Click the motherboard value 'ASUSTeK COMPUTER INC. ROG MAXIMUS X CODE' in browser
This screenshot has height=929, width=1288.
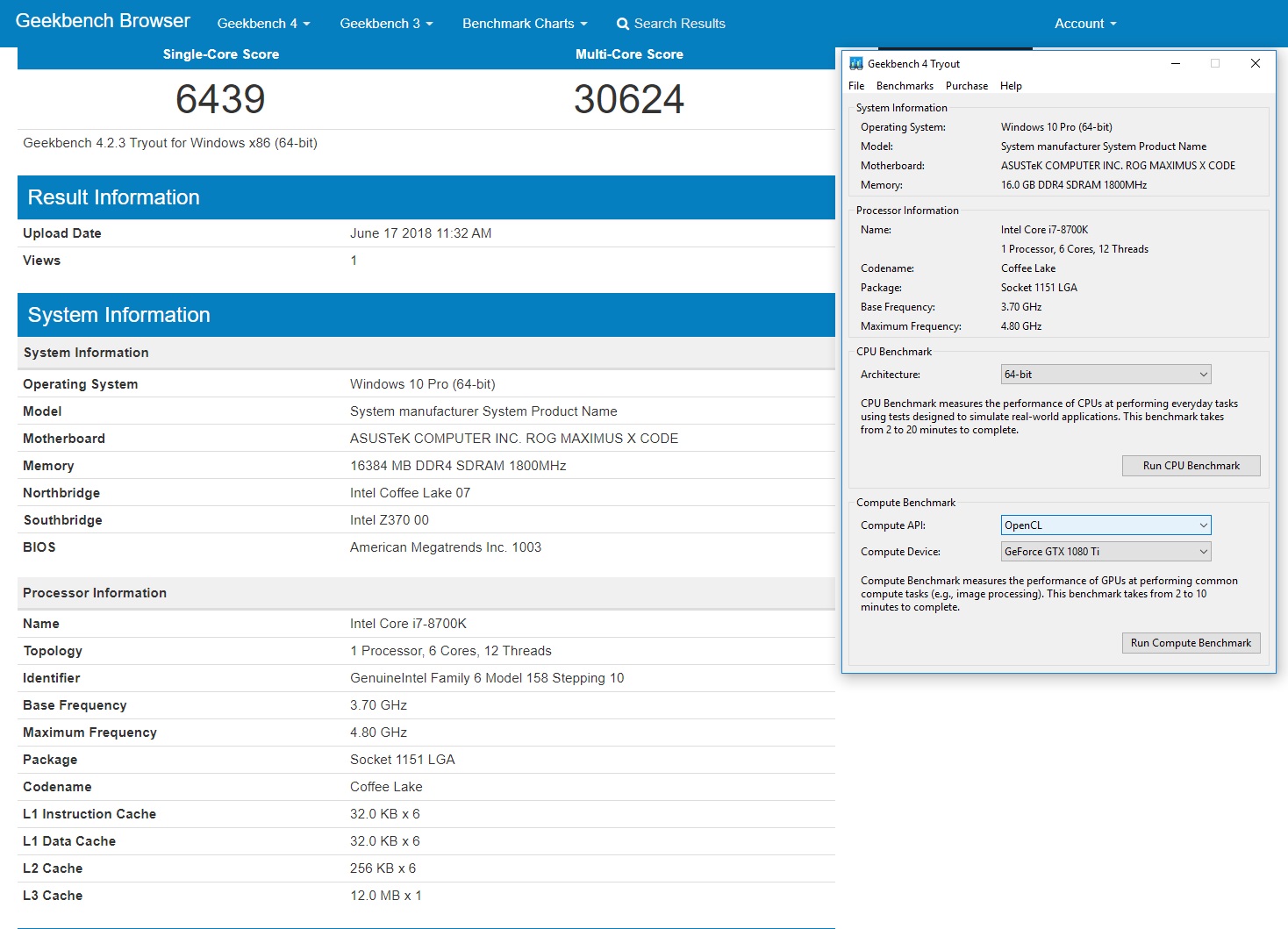[514, 439]
